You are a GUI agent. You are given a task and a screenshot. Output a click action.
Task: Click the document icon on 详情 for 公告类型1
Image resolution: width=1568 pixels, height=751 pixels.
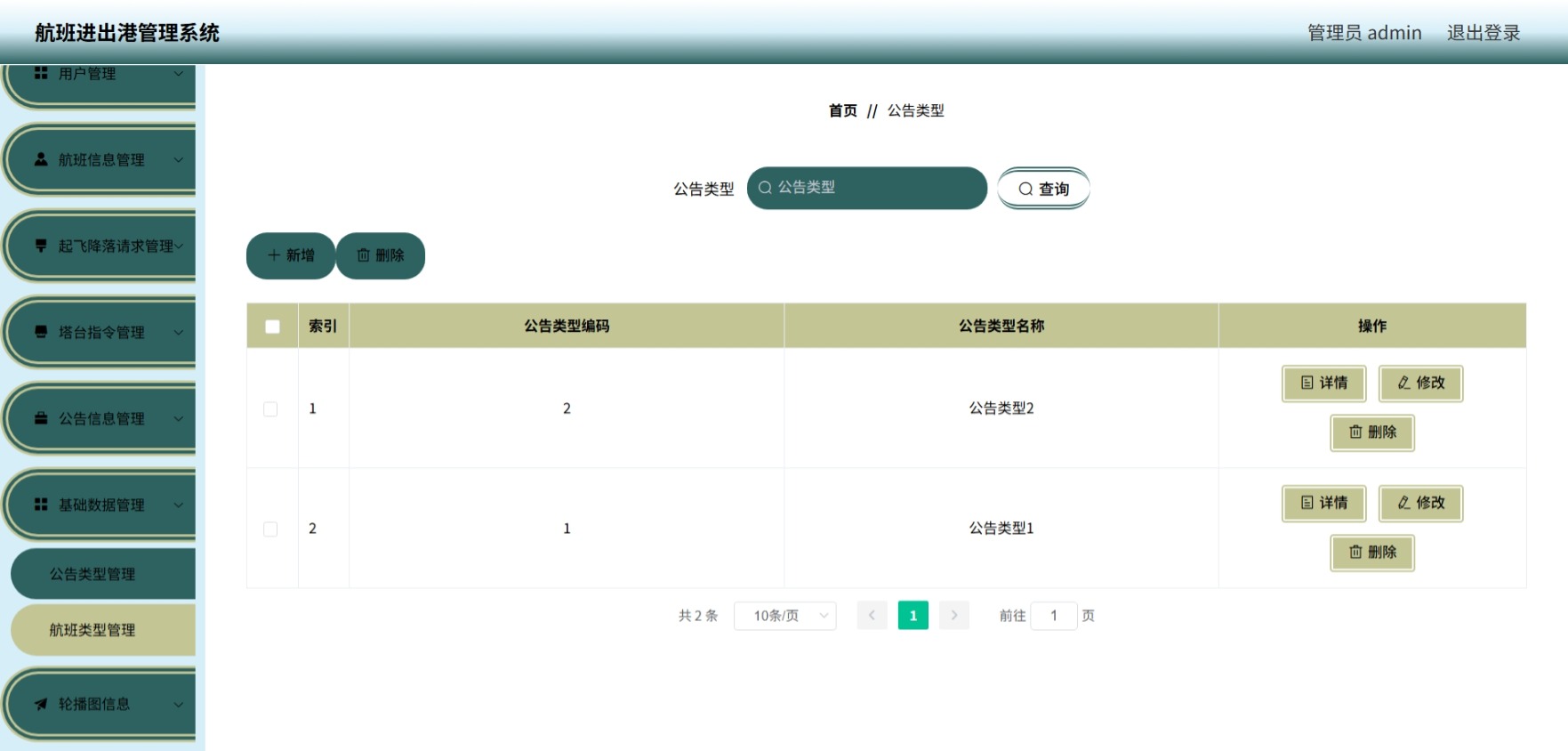pyautogui.click(x=1307, y=503)
